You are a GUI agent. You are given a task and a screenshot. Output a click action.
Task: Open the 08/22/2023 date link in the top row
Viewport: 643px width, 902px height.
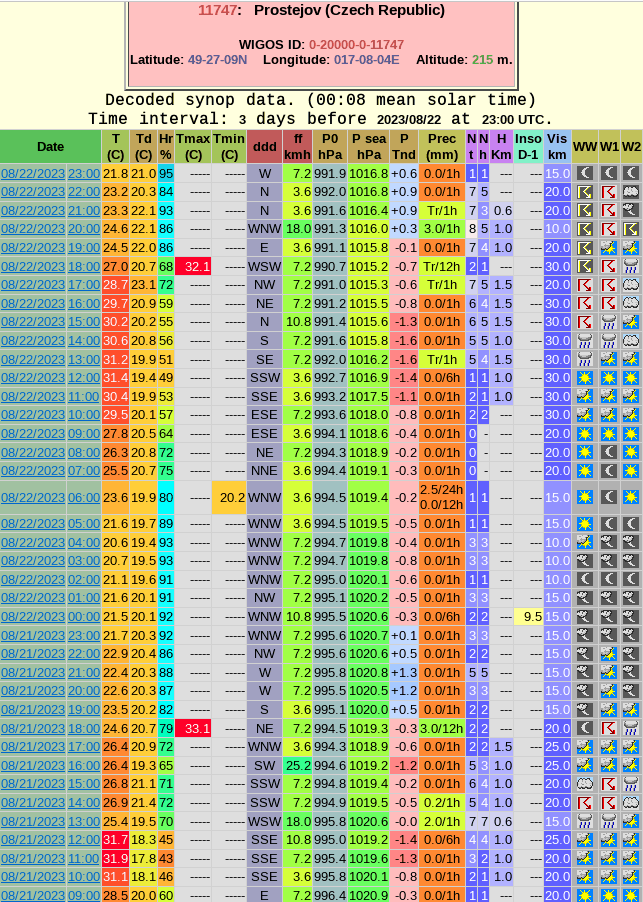click(x=33, y=173)
